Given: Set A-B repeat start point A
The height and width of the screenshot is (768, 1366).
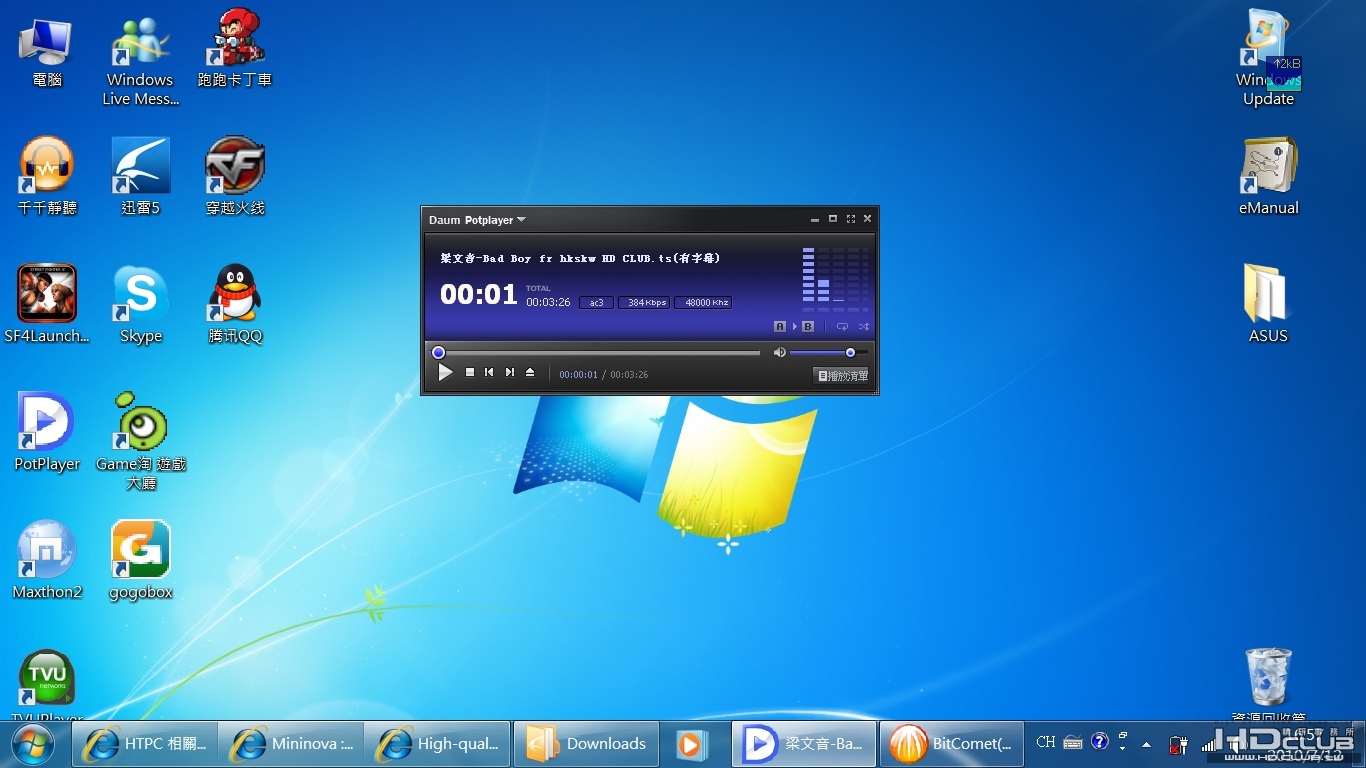Looking at the screenshot, I should click(780, 326).
